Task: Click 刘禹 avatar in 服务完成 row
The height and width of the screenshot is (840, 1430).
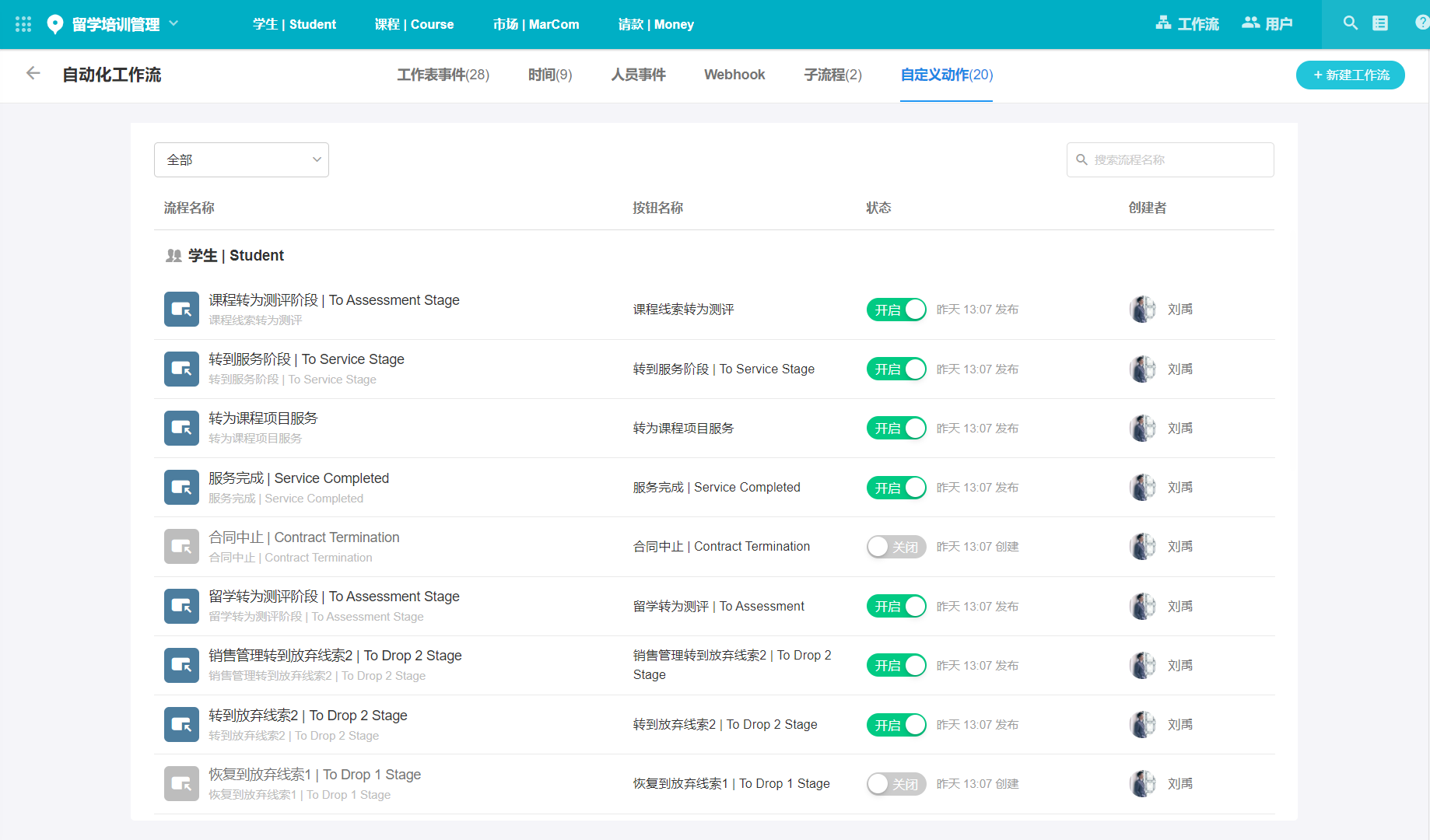Action: coord(1142,488)
